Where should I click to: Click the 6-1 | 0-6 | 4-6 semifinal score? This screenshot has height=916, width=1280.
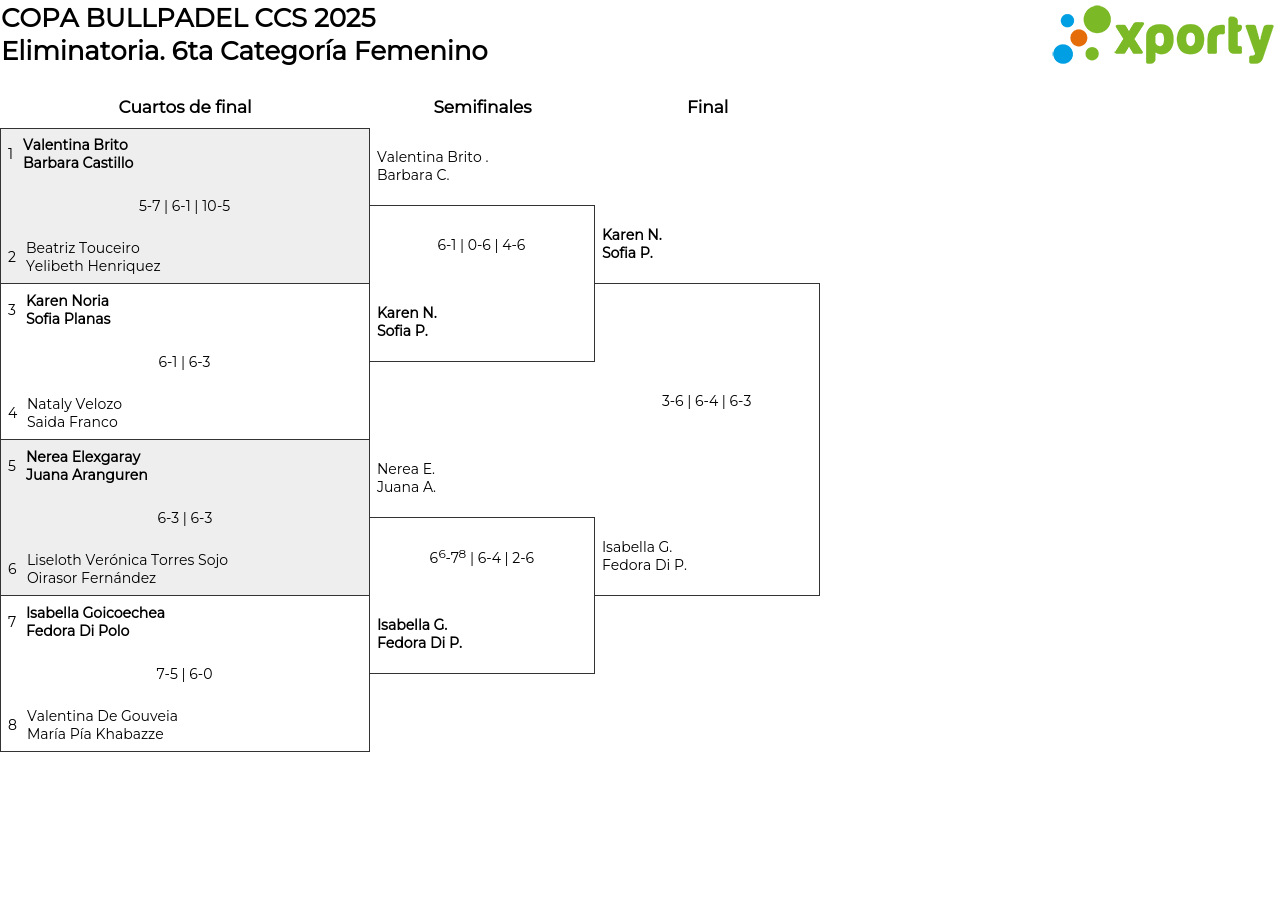481,245
